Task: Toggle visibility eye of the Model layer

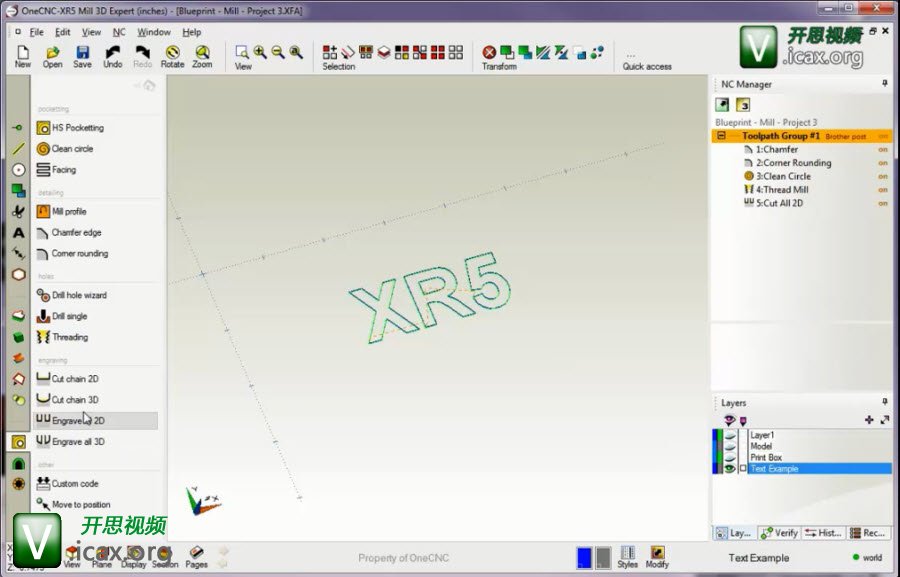Action: click(730, 446)
